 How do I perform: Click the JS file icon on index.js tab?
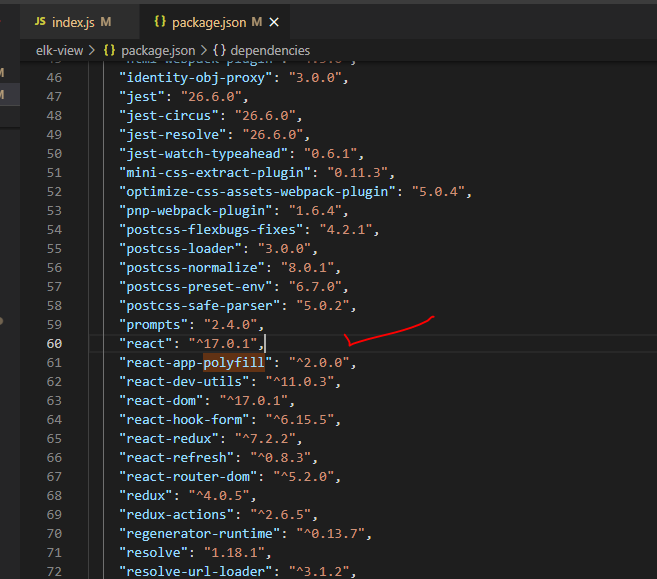[x=40, y=22]
